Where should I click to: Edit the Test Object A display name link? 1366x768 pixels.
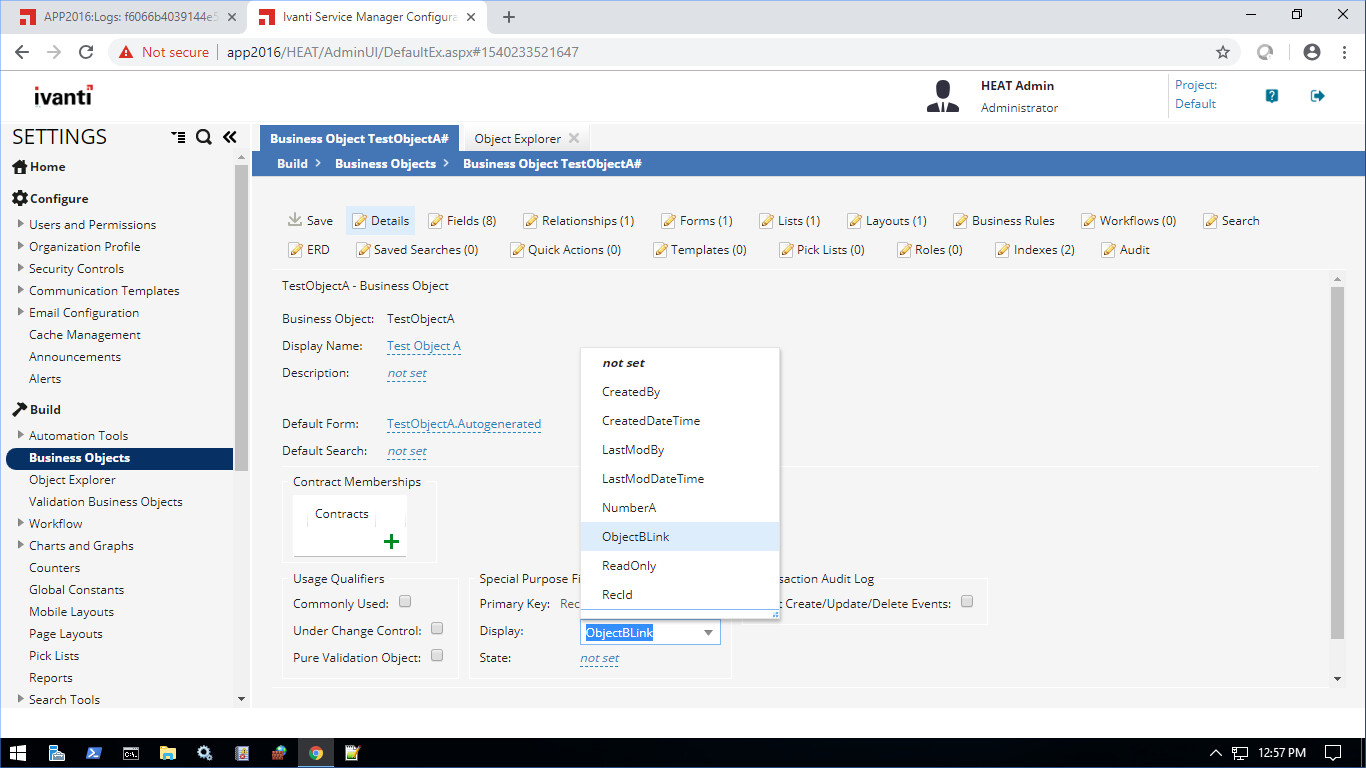pyautogui.click(x=423, y=346)
